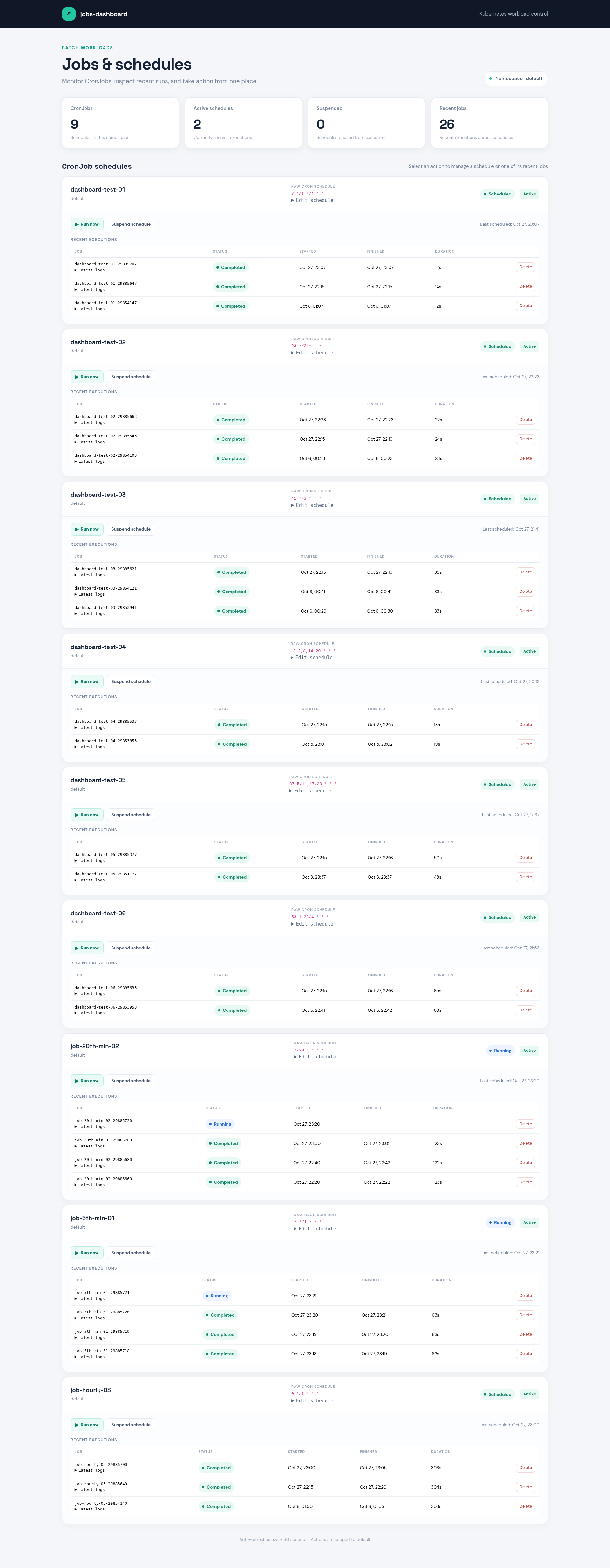Click the Active badge for dashboard-test-05
This screenshot has height=1568, width=610.
[530, 784]
